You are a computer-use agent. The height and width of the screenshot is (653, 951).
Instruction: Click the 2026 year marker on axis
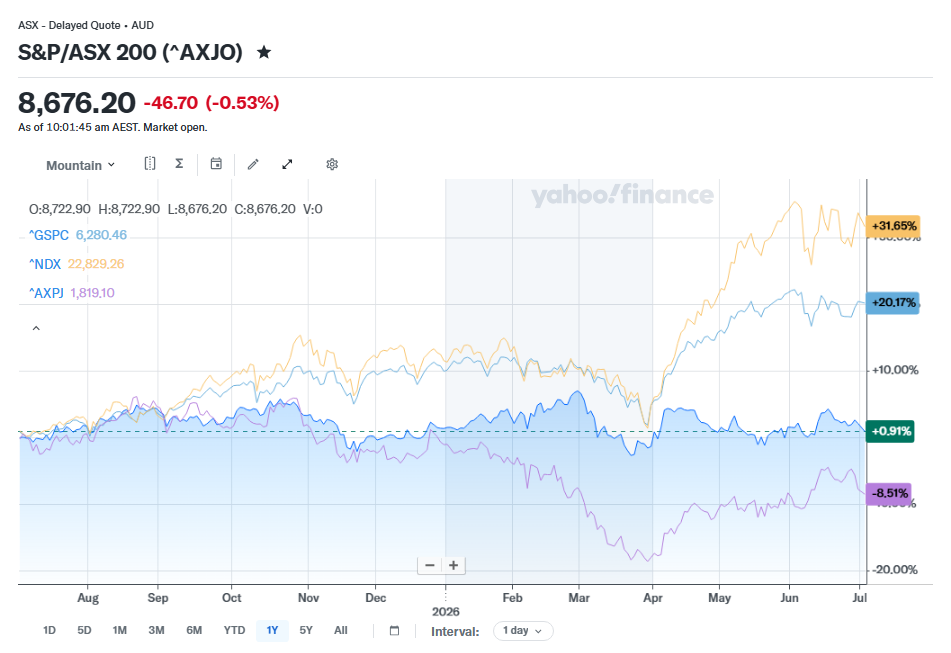[446, 611]
